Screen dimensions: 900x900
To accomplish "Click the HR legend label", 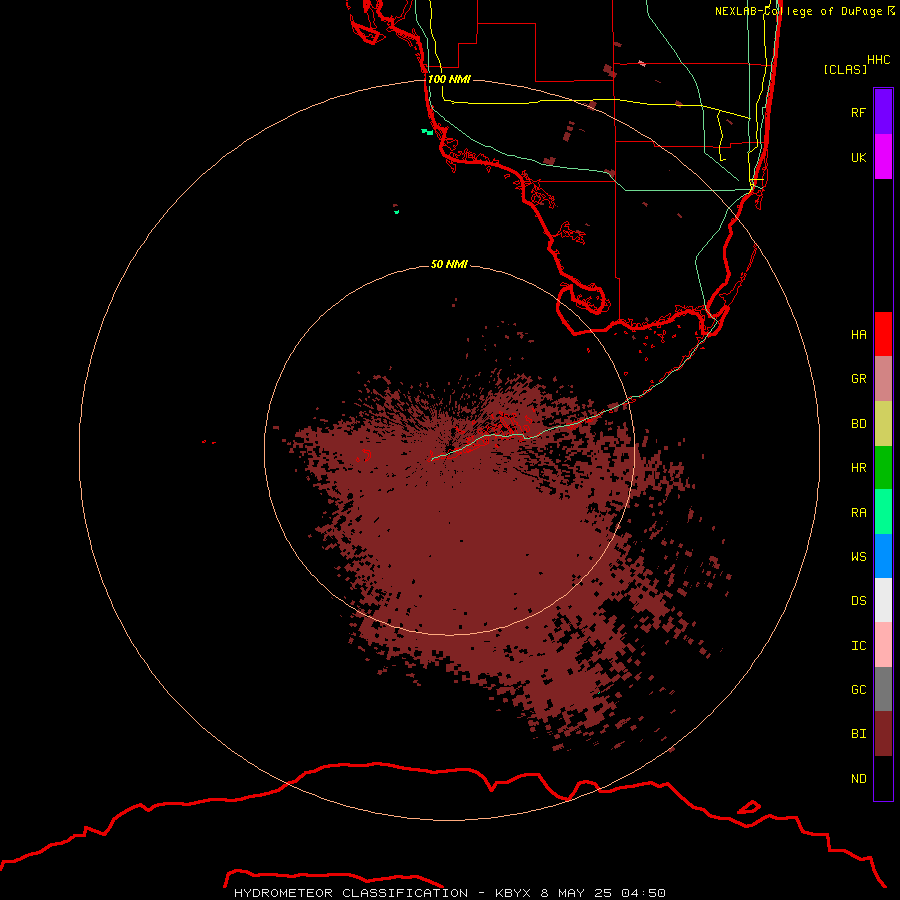I will 858,468.
